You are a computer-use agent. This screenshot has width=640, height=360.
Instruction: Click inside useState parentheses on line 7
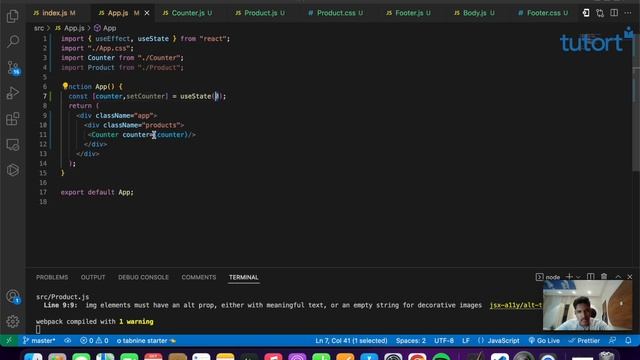click(x=217, y=96)
